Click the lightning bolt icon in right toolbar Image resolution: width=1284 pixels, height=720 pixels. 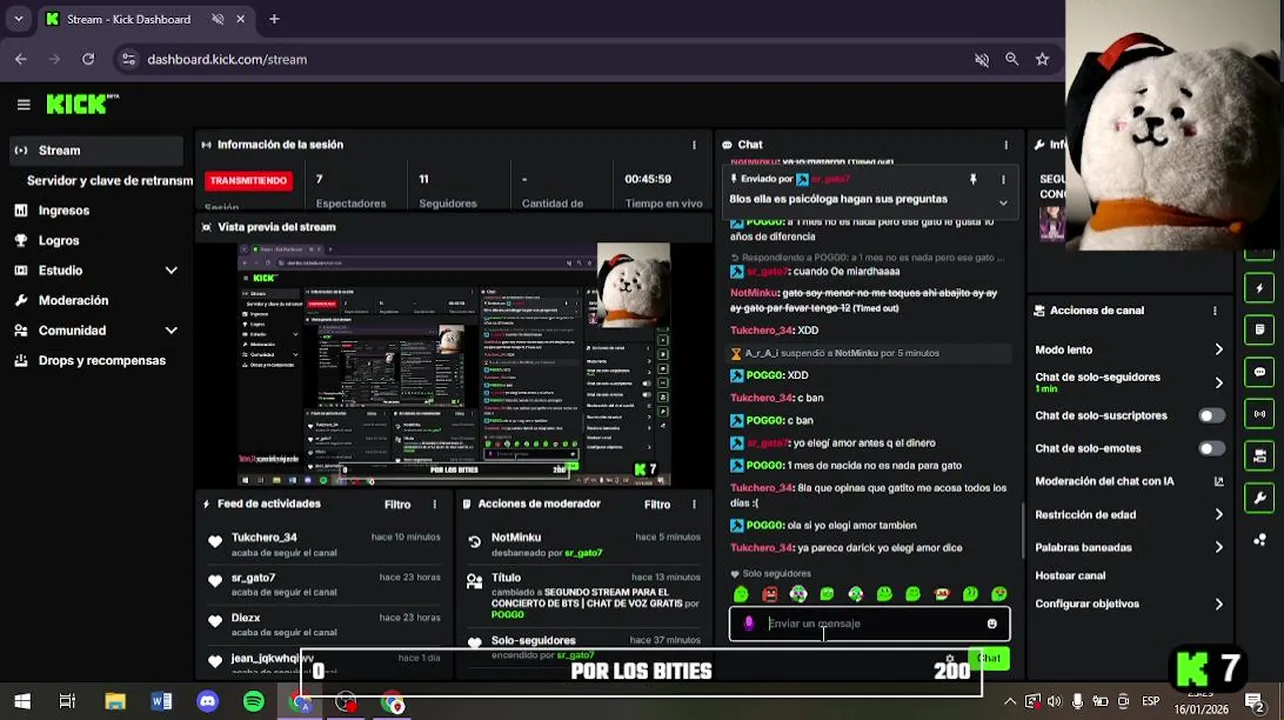pyautogui.click(x=1259, y=289)
